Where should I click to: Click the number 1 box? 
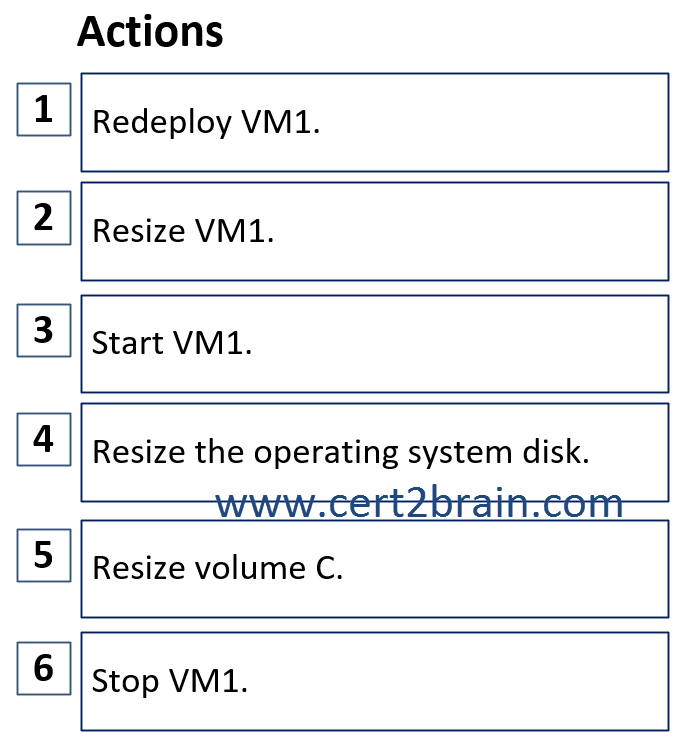[x=44, y=109]
